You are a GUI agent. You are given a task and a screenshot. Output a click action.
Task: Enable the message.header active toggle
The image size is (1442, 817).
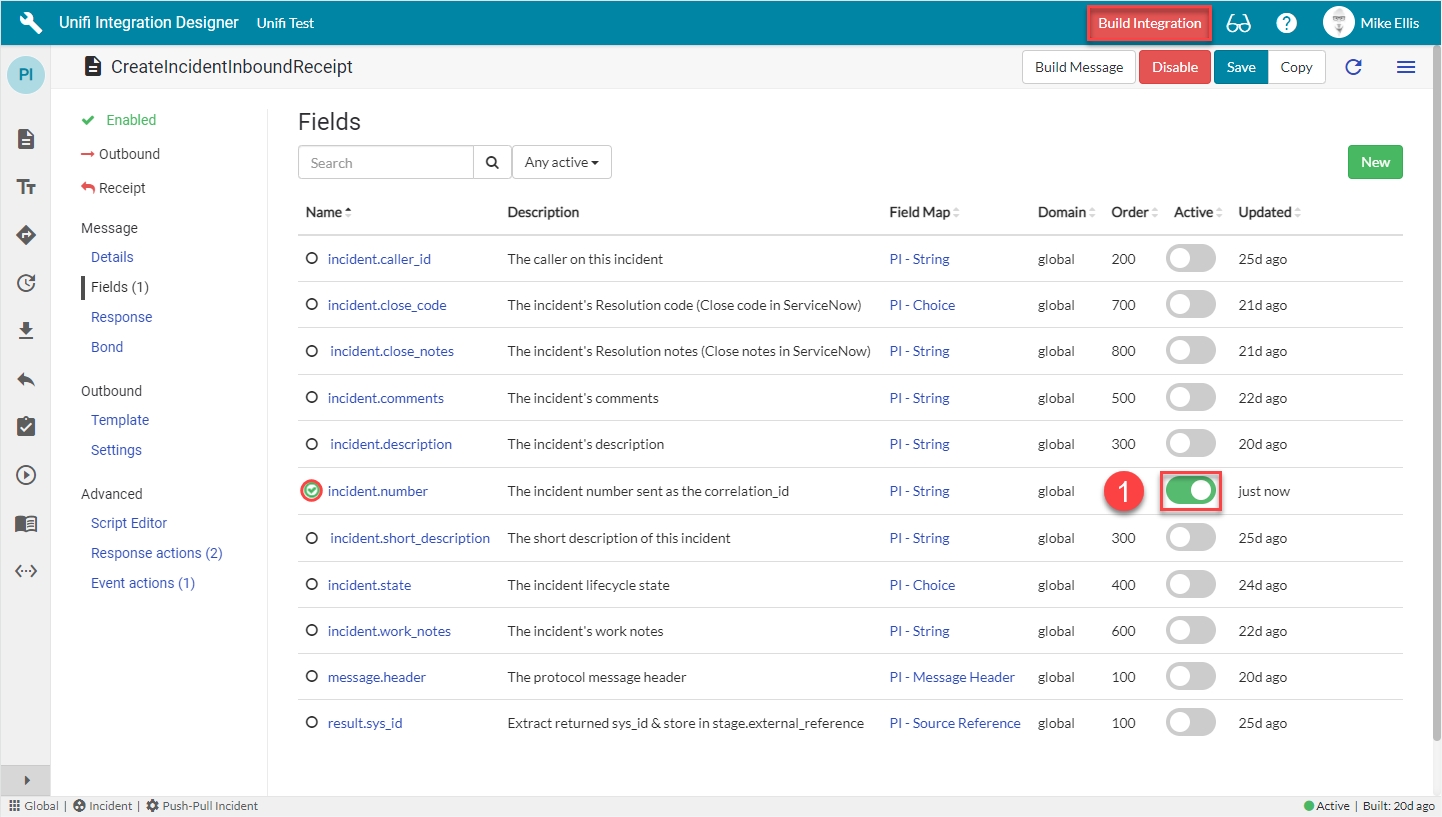coord(1190,677)
